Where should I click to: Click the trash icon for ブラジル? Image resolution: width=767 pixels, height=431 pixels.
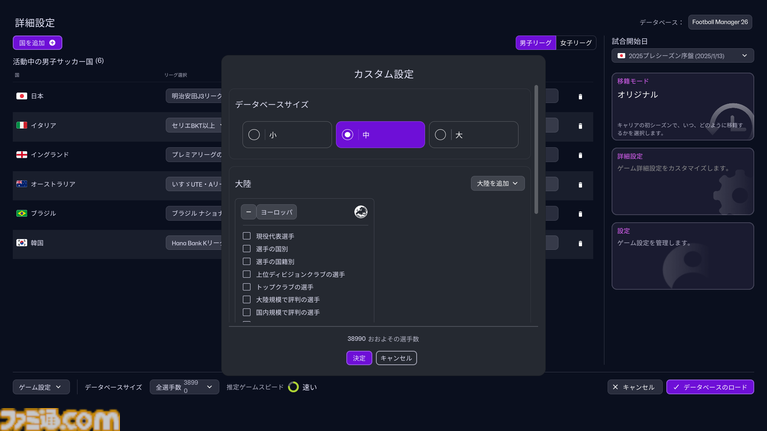(x=580, y=214)
